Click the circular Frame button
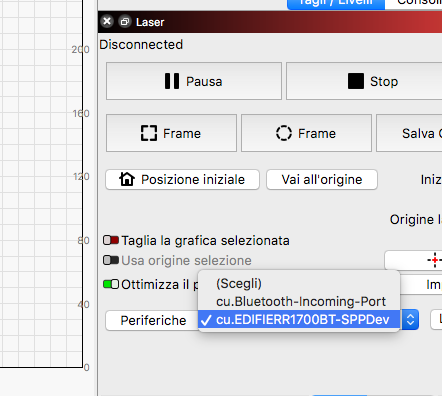The width and height of the screenshot is (442, 396). [x=306, y=133]
